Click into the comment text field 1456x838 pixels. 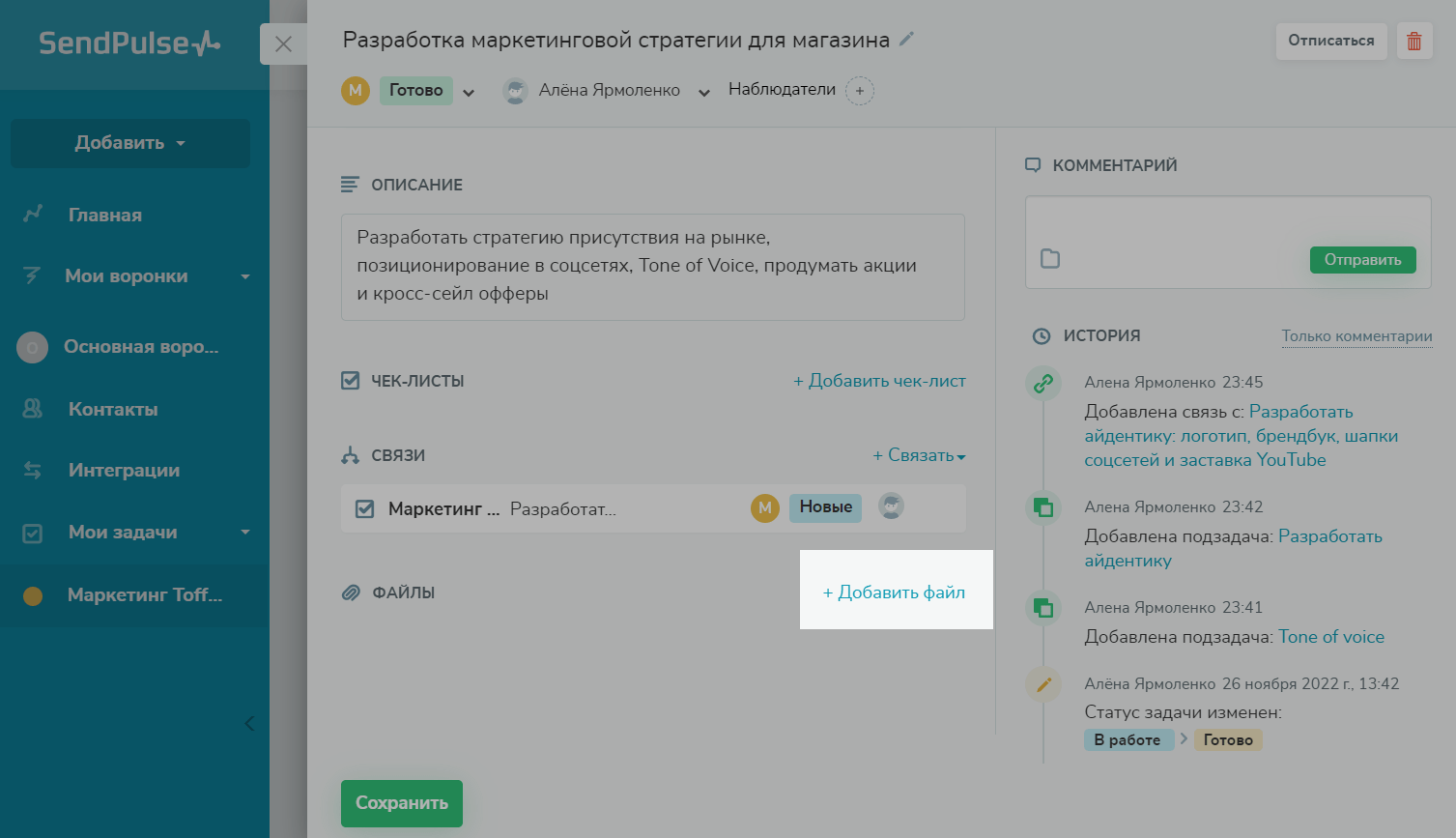click(1227, 220)
